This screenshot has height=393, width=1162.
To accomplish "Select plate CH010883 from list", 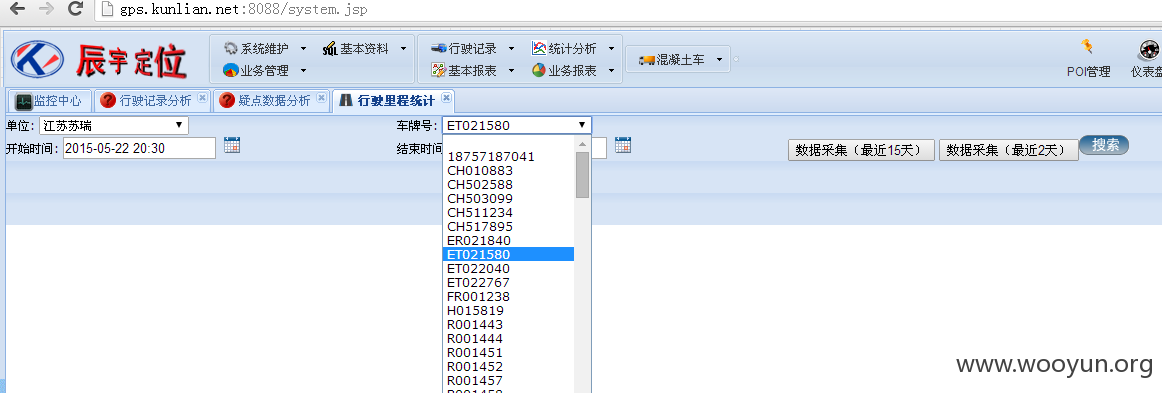I will tap(508, 171).
